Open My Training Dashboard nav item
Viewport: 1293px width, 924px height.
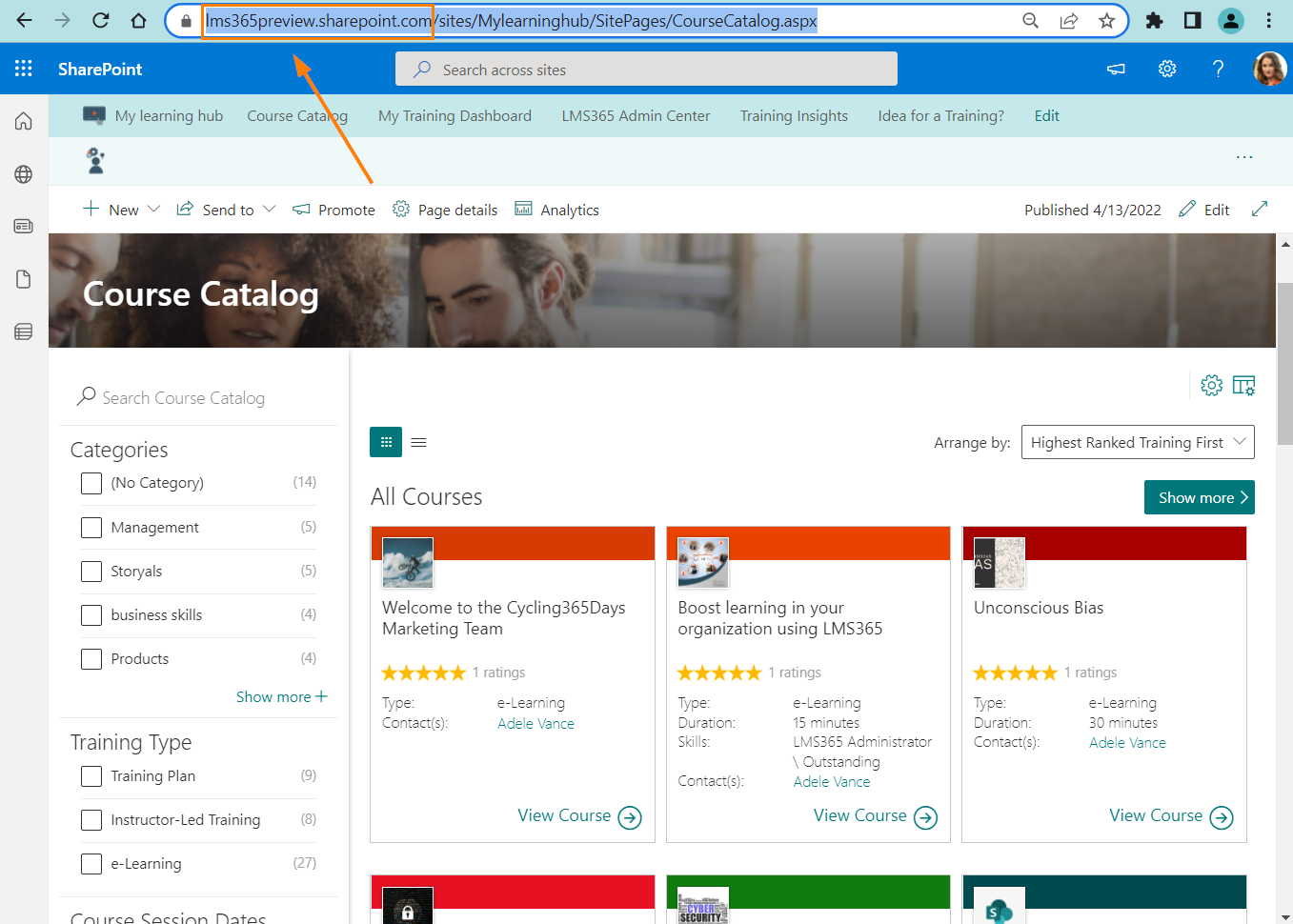455,115
